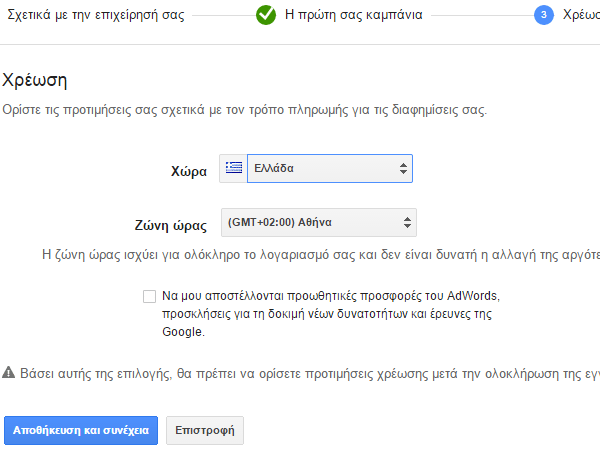Click the description 'Ορίστε τις προτιμήσεις σας'
The image size is (600, 452).
245,110
